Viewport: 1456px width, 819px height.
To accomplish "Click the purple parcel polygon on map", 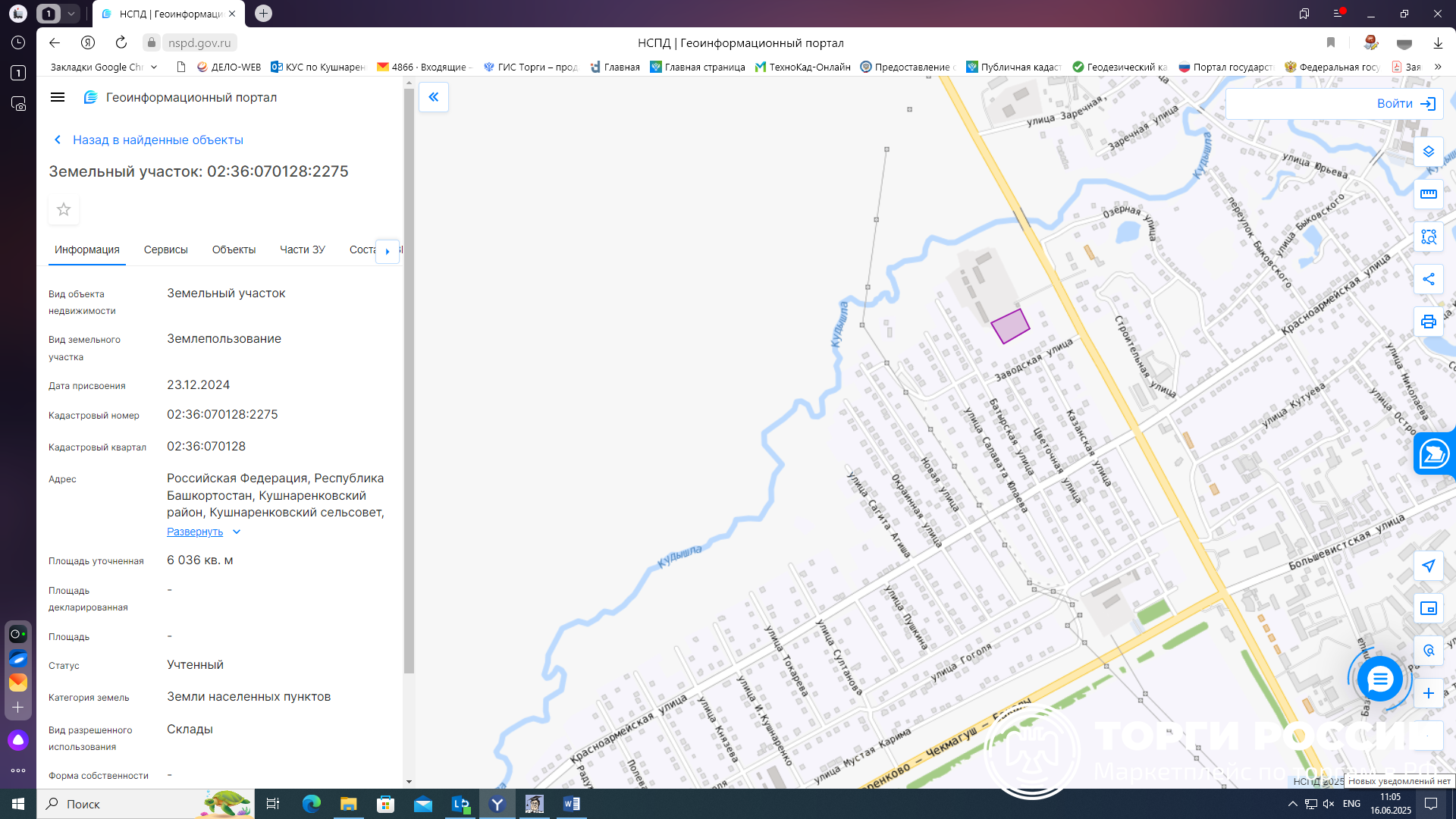I will pyautogui.click(x=1010, y=326).
